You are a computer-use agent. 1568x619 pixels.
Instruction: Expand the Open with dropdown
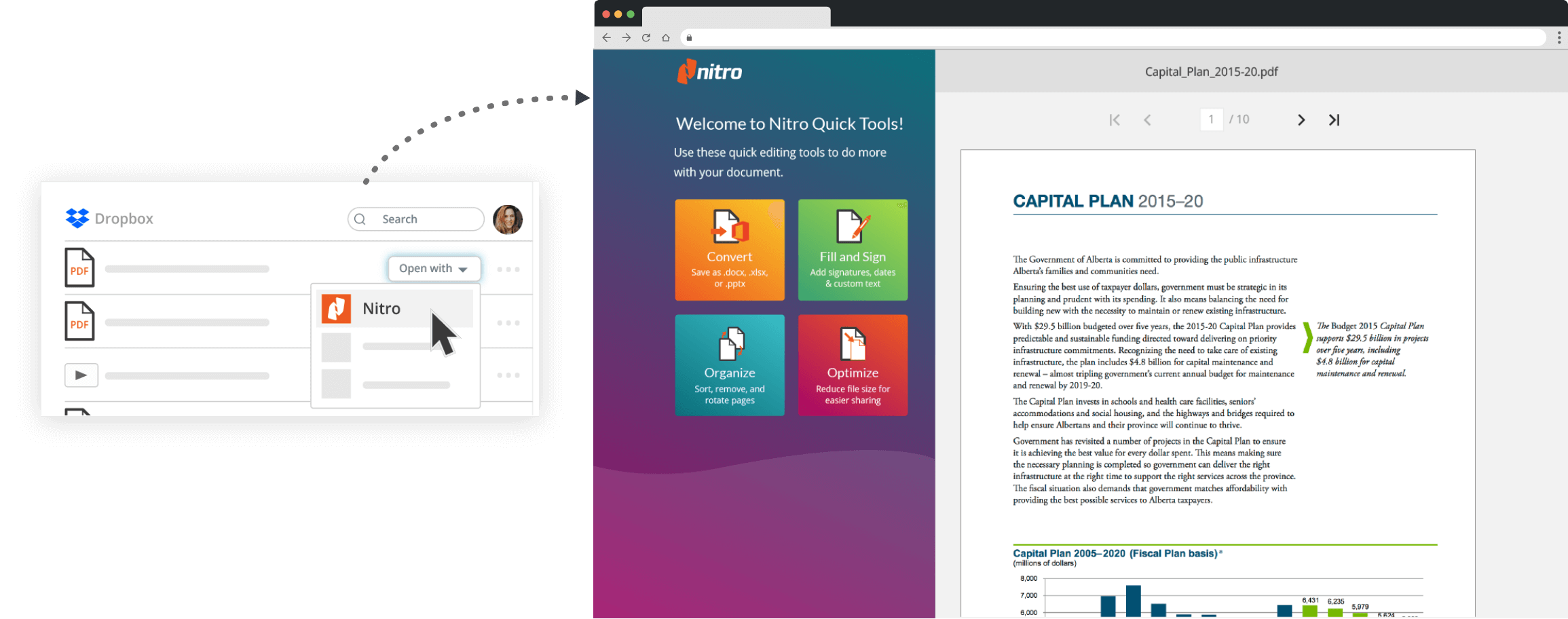434,269
